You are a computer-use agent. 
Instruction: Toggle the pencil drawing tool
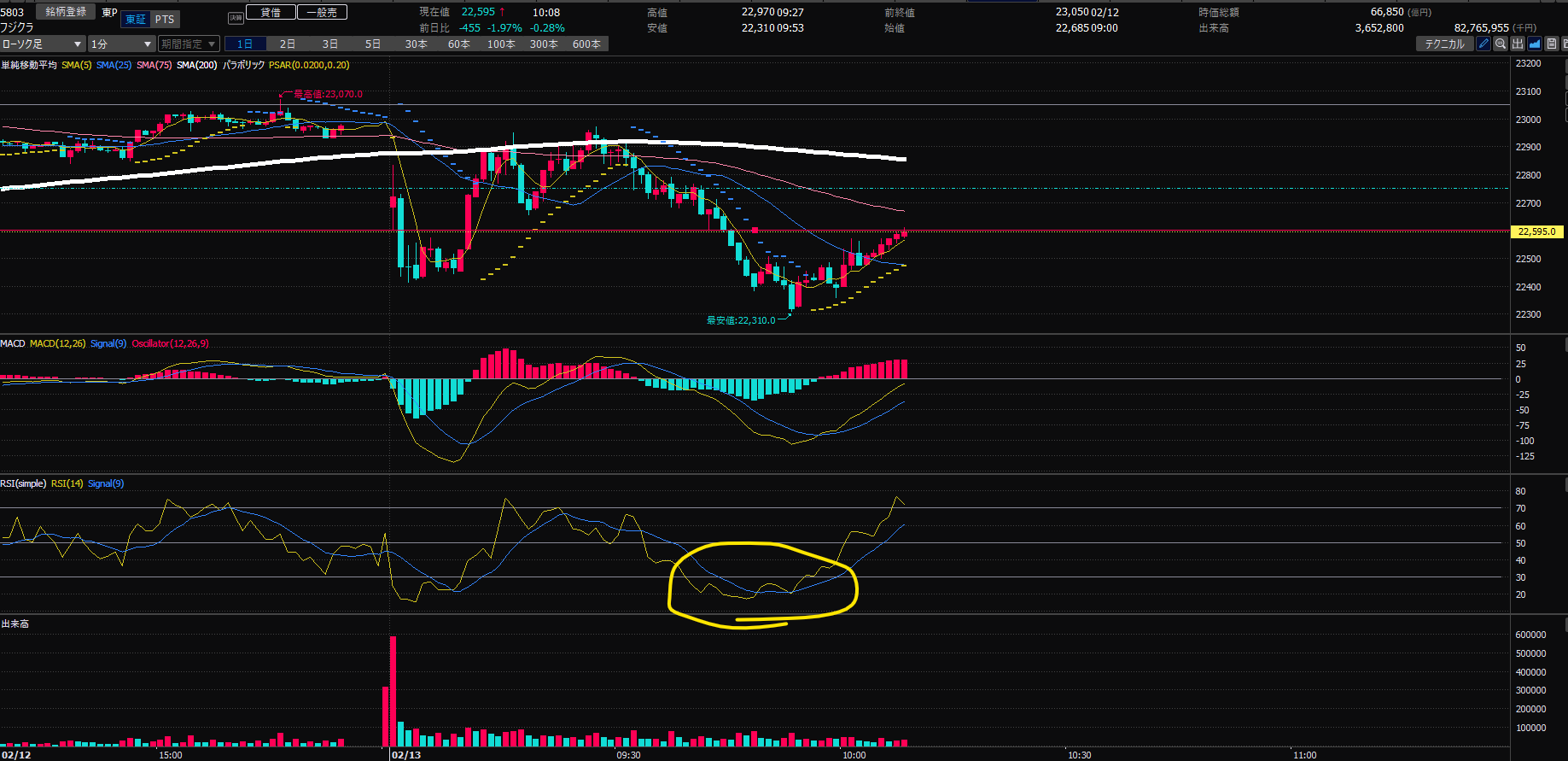tap(1483, 44)
